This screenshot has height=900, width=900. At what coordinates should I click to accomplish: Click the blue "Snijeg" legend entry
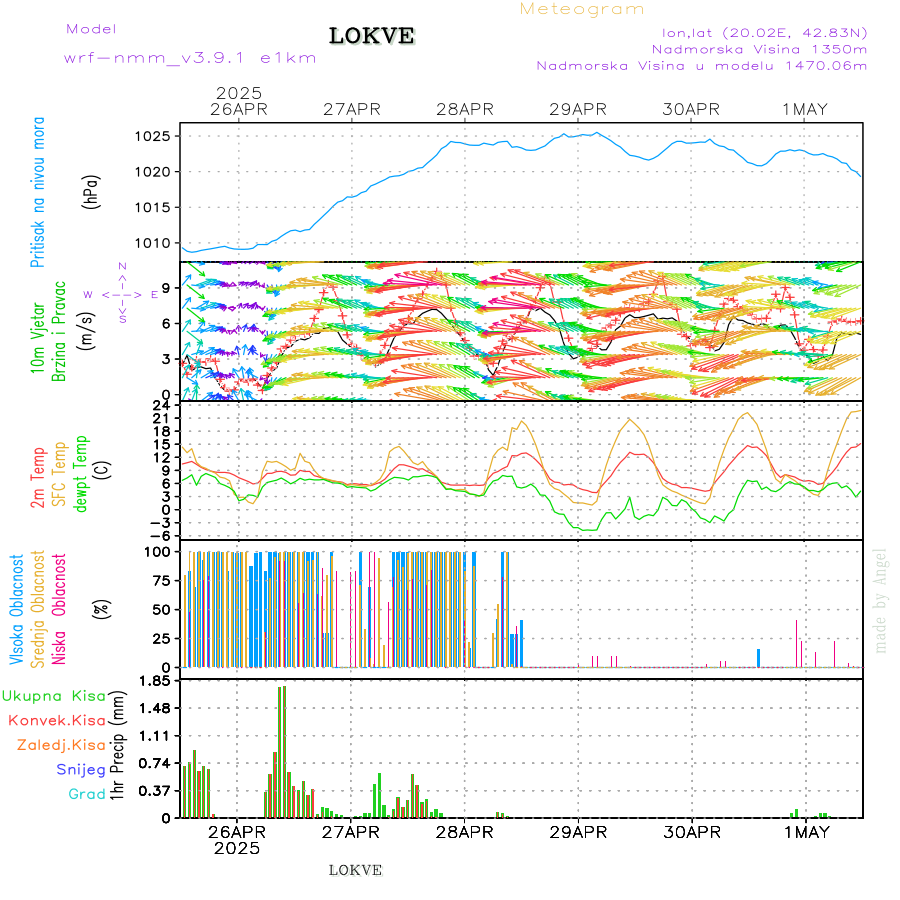point(81,770)
